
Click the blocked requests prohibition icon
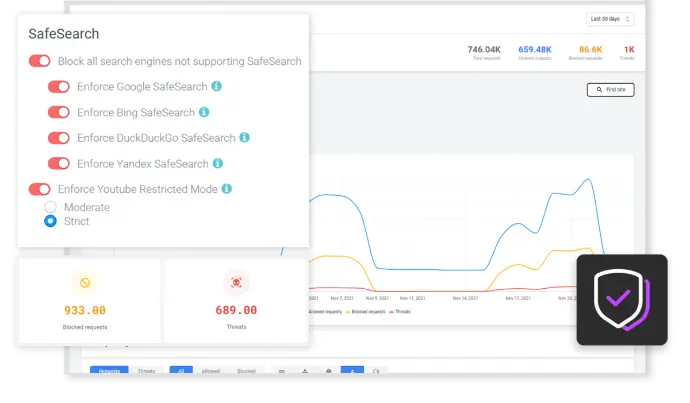click(x=85, y=283)
